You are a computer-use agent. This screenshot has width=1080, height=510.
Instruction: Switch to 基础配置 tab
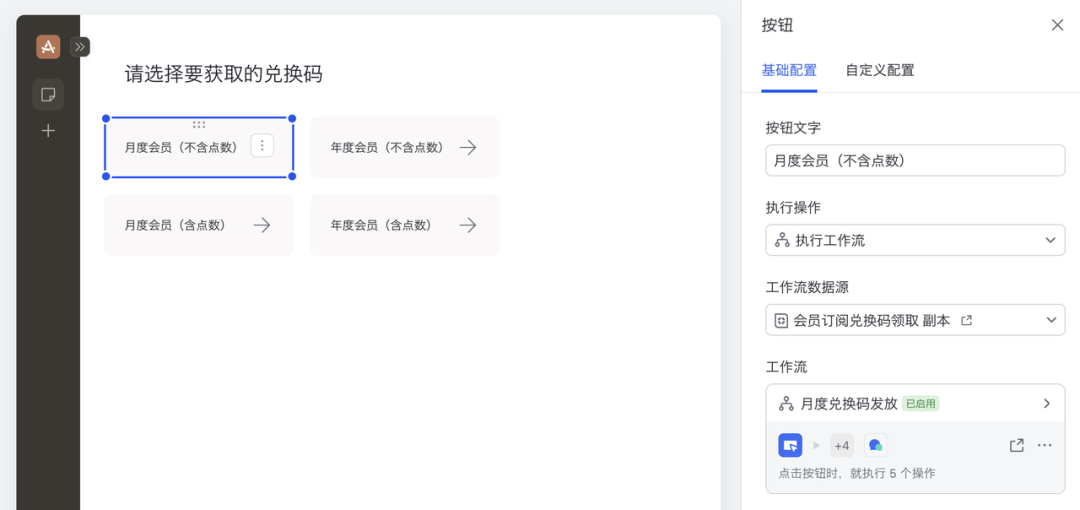[x=789, y=70]
